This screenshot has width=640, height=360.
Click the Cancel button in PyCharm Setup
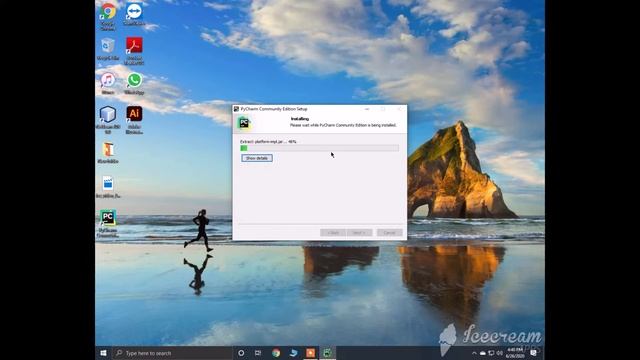pyautogui.click(x=389, y=233)
